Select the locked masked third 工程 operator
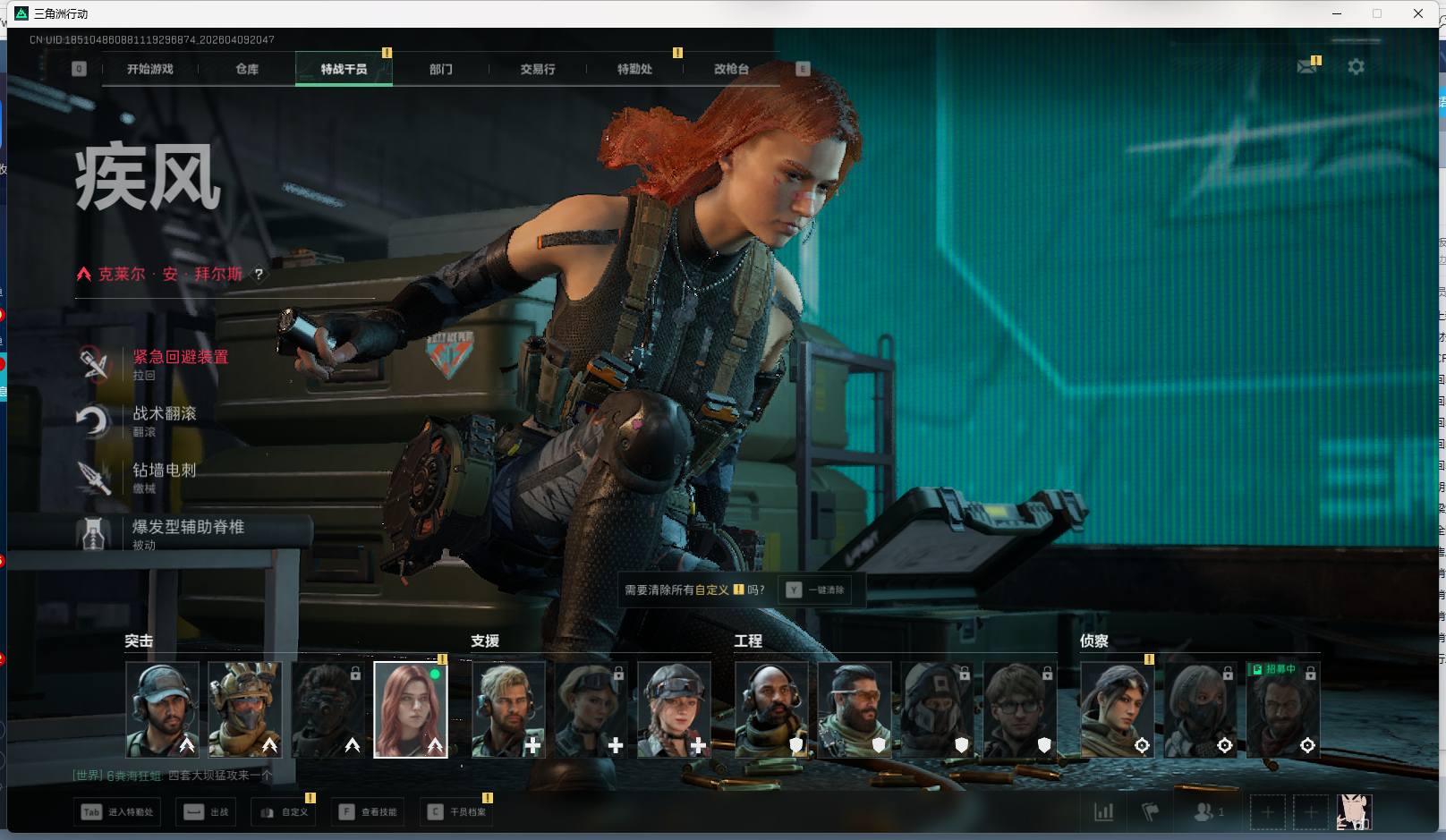Viewport: 1446px width, 840px height. click(937, 710)
